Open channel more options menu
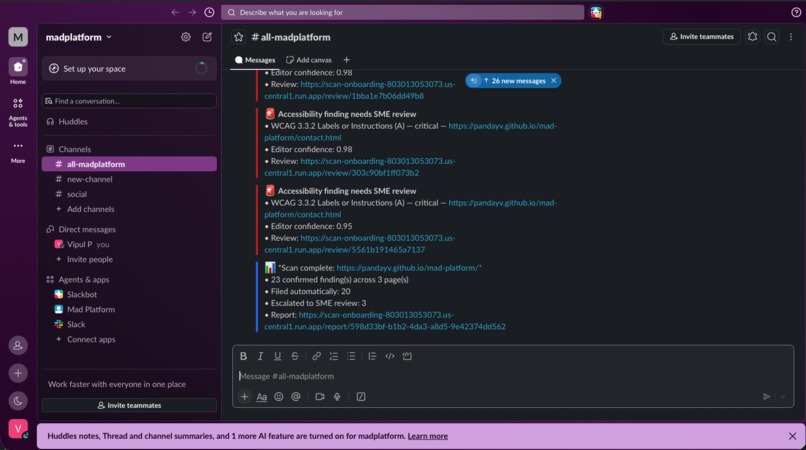Viewport: 806px width, 450px height. [x=791, y=37]
